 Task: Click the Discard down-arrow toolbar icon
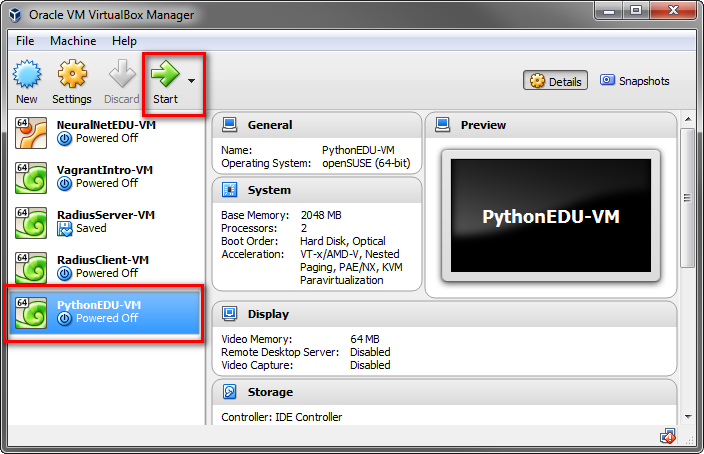122,73
